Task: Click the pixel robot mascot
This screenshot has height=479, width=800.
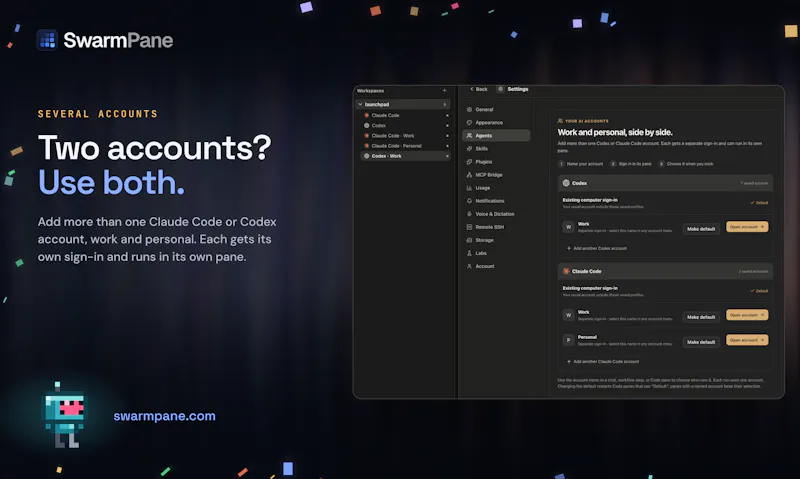Action: 64,415
